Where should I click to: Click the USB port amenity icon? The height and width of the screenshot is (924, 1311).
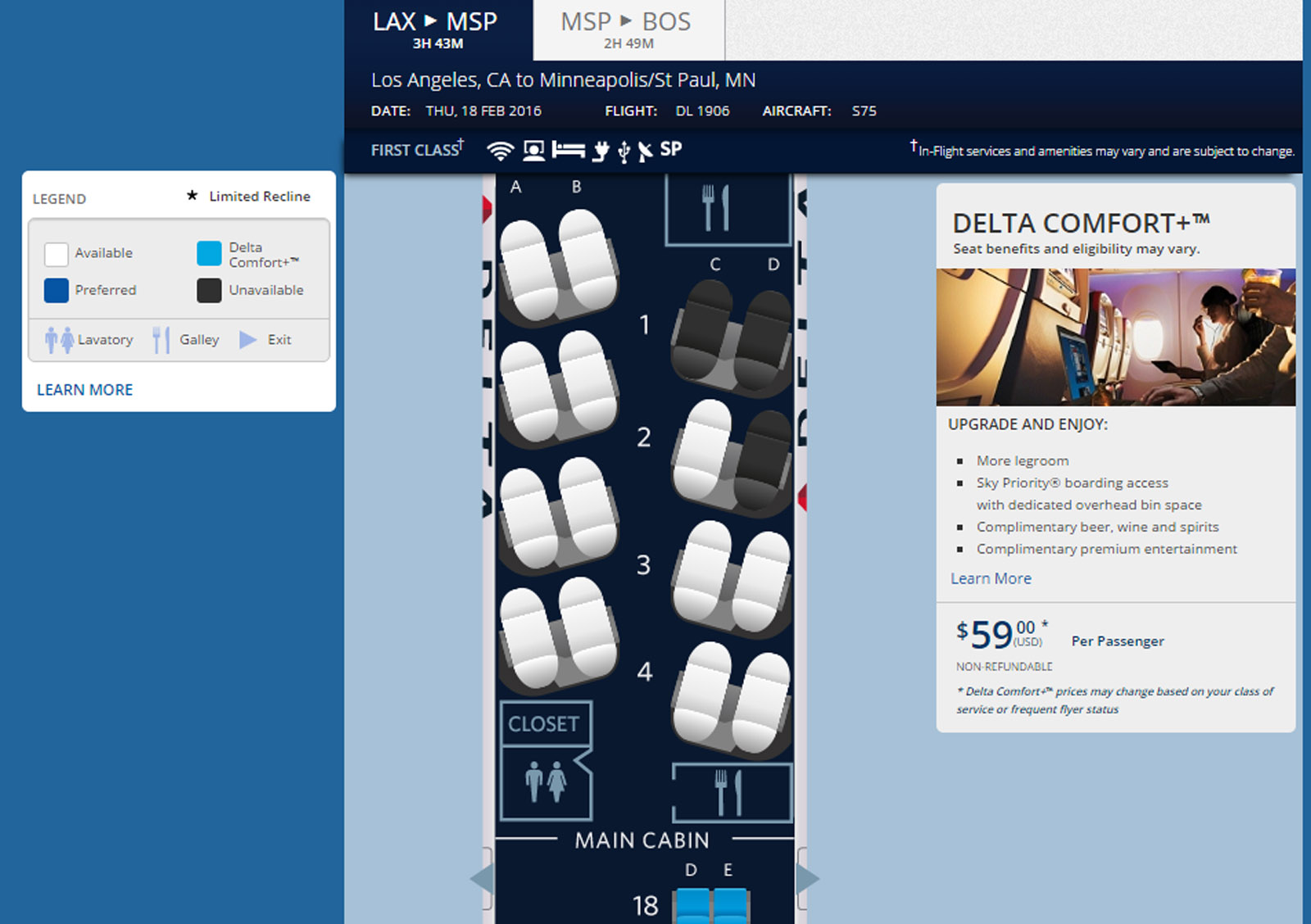pyautogui.click(x=624, y=152)
